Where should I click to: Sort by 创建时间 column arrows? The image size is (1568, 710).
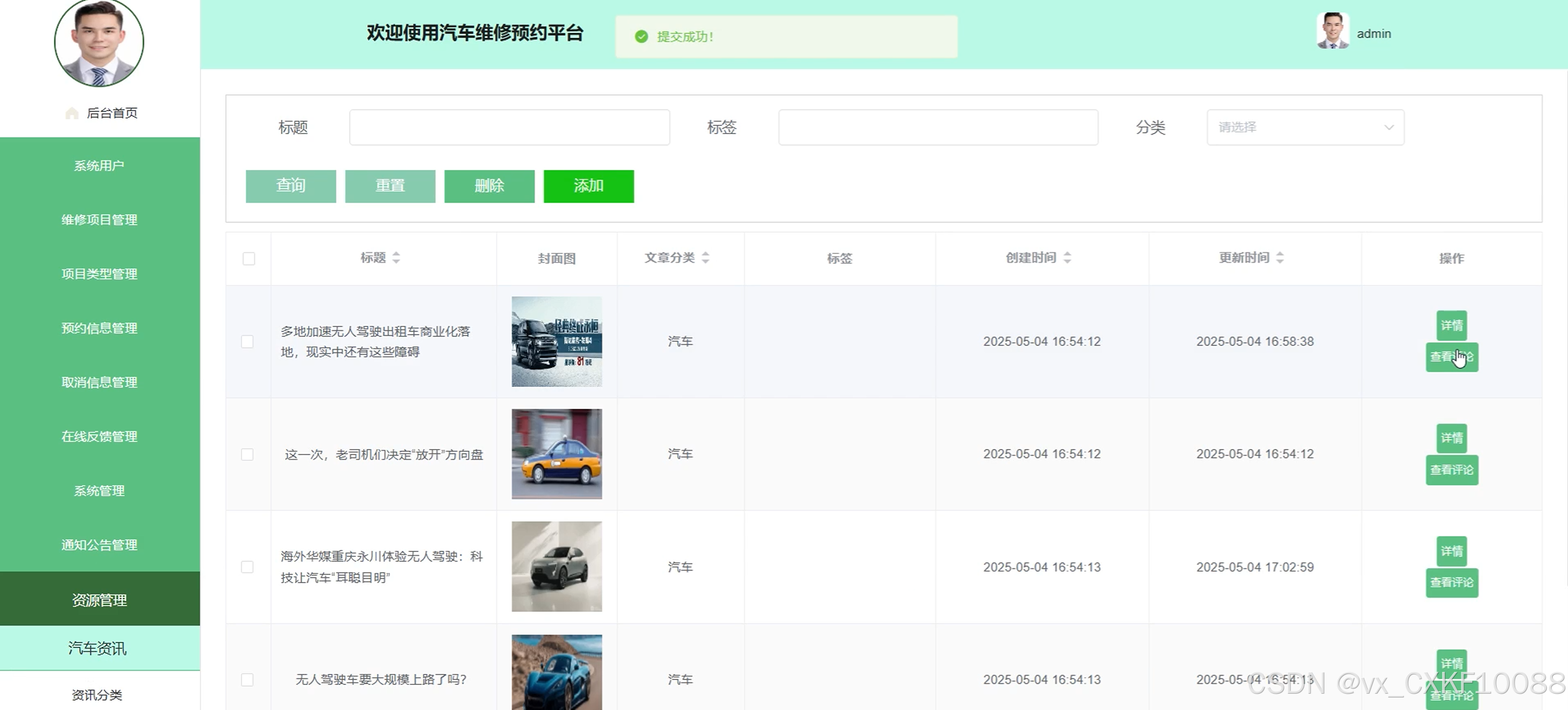(1067, 258)
